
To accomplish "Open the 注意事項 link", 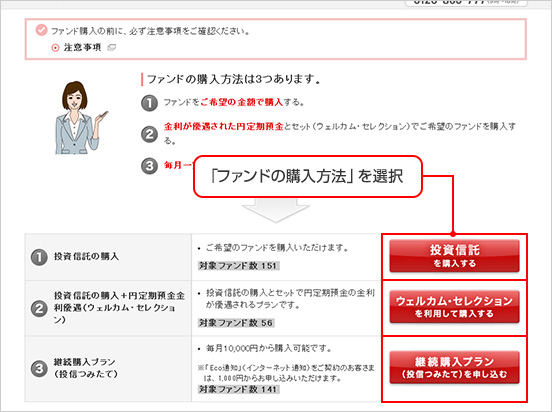I will click(x=82, y=48).
